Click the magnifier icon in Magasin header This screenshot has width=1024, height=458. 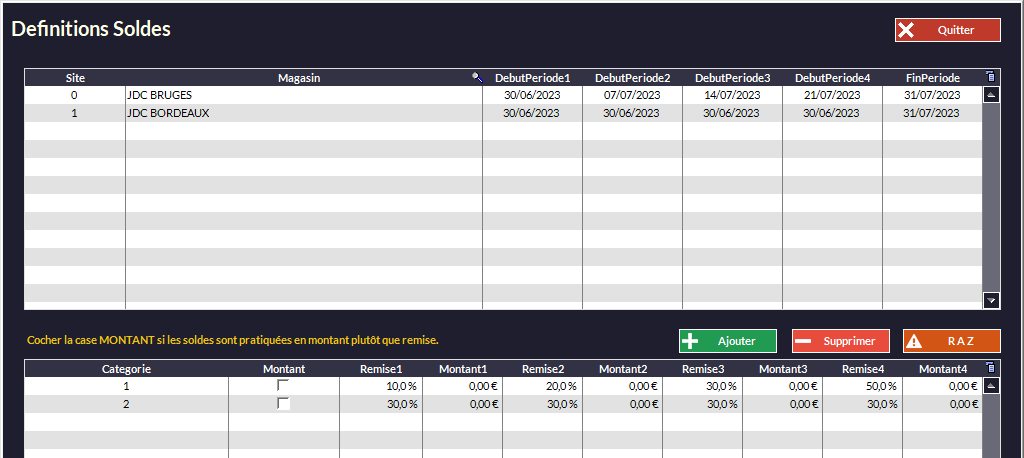click(x=477, y=77)
